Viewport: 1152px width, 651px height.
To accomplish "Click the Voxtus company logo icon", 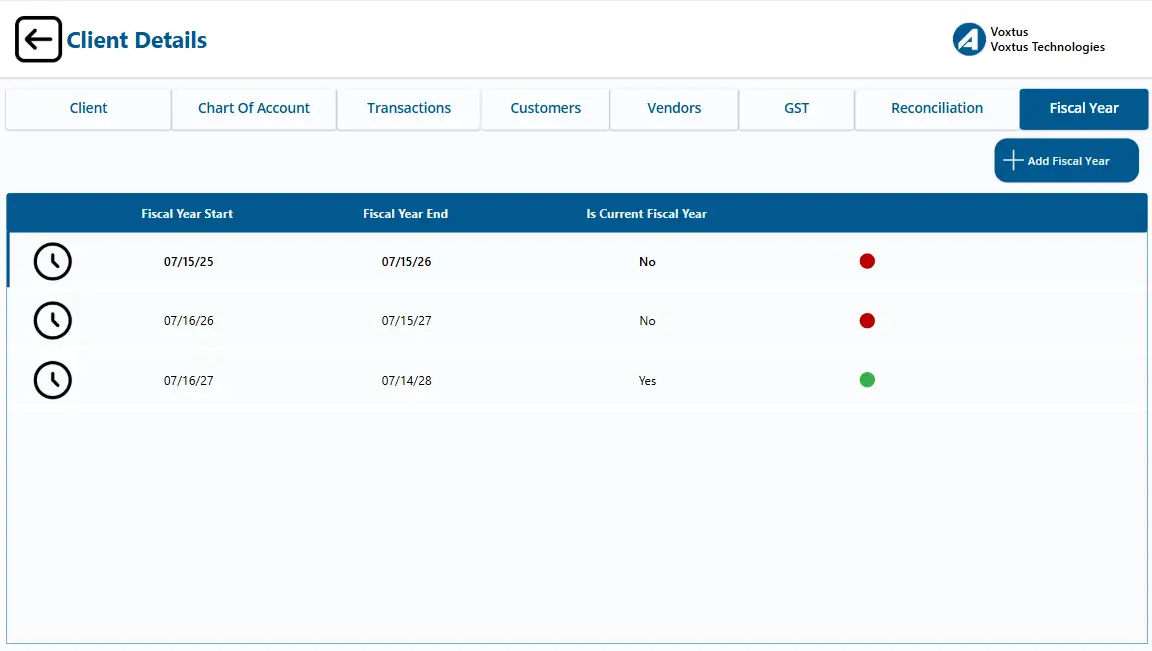I will coord(969,40).
